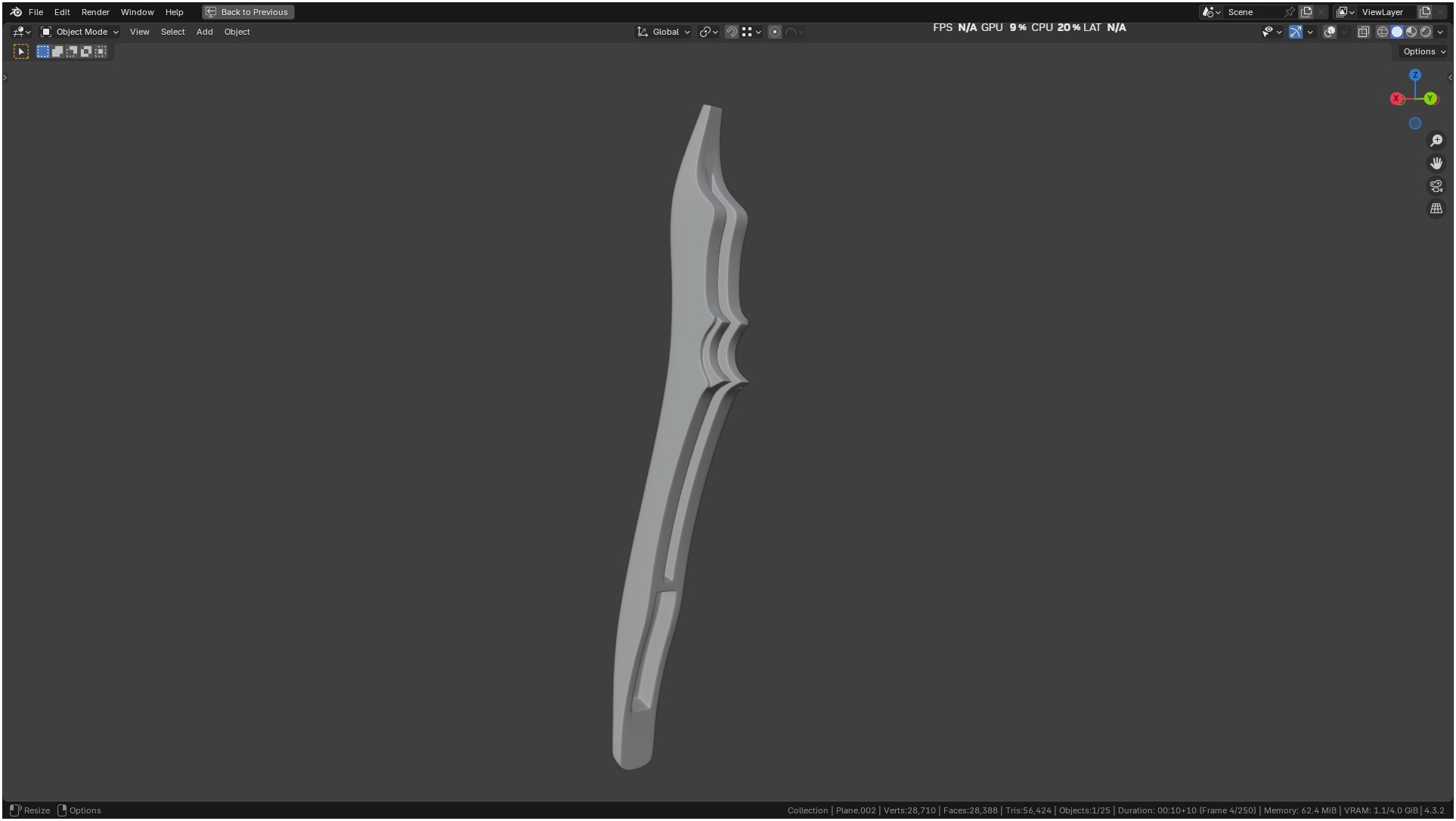Open proportional editing falloff dropdown
Screen dimensions: 1456x821
click(795, 32)
